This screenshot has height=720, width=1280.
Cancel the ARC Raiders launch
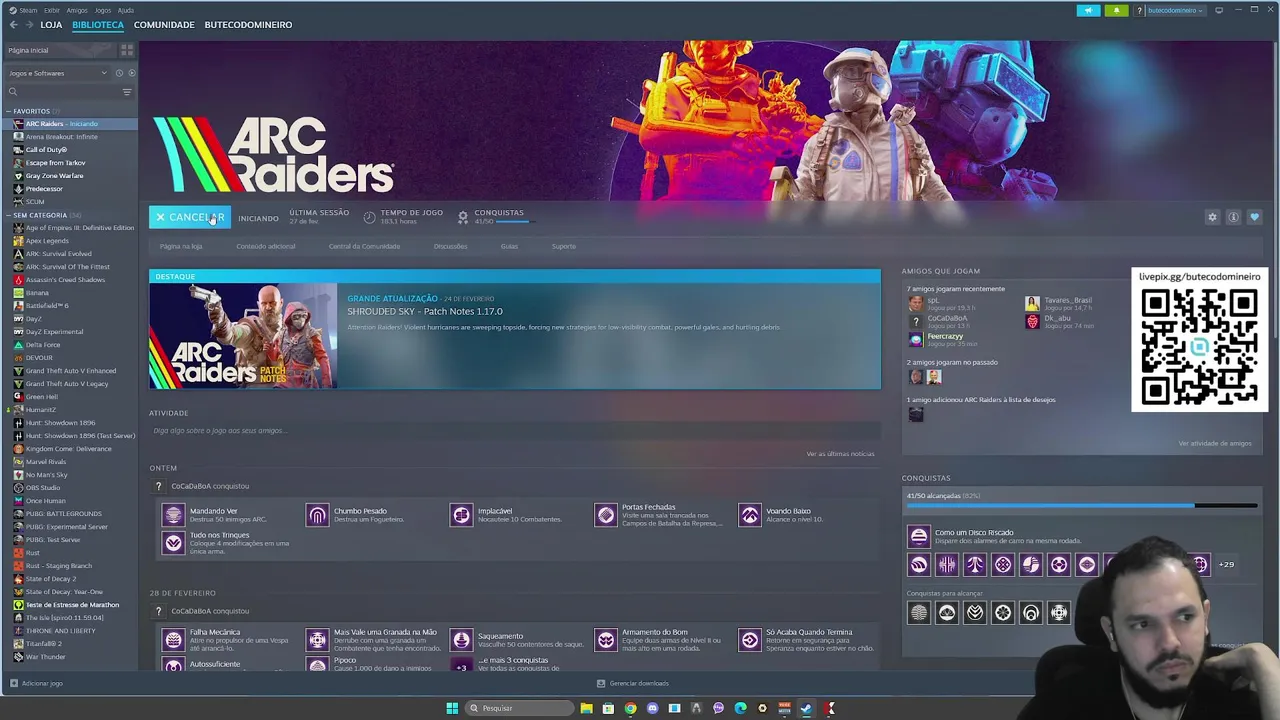[x=189, y=217]
